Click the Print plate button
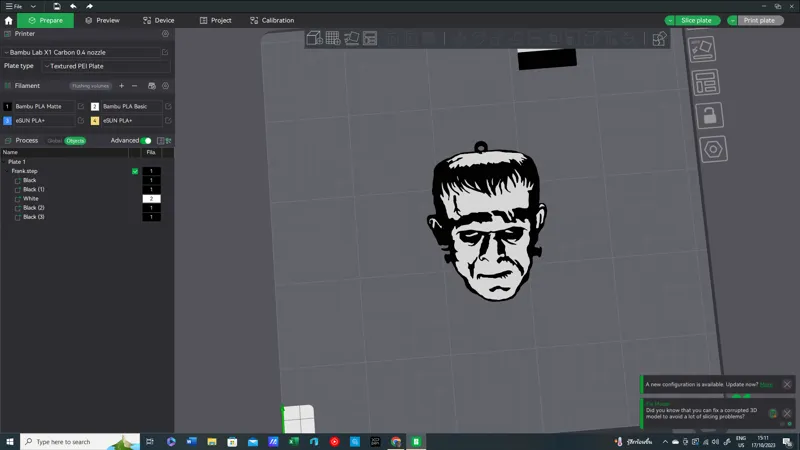The width and height of the screenshot is (800, 450). tap(759, 20)
